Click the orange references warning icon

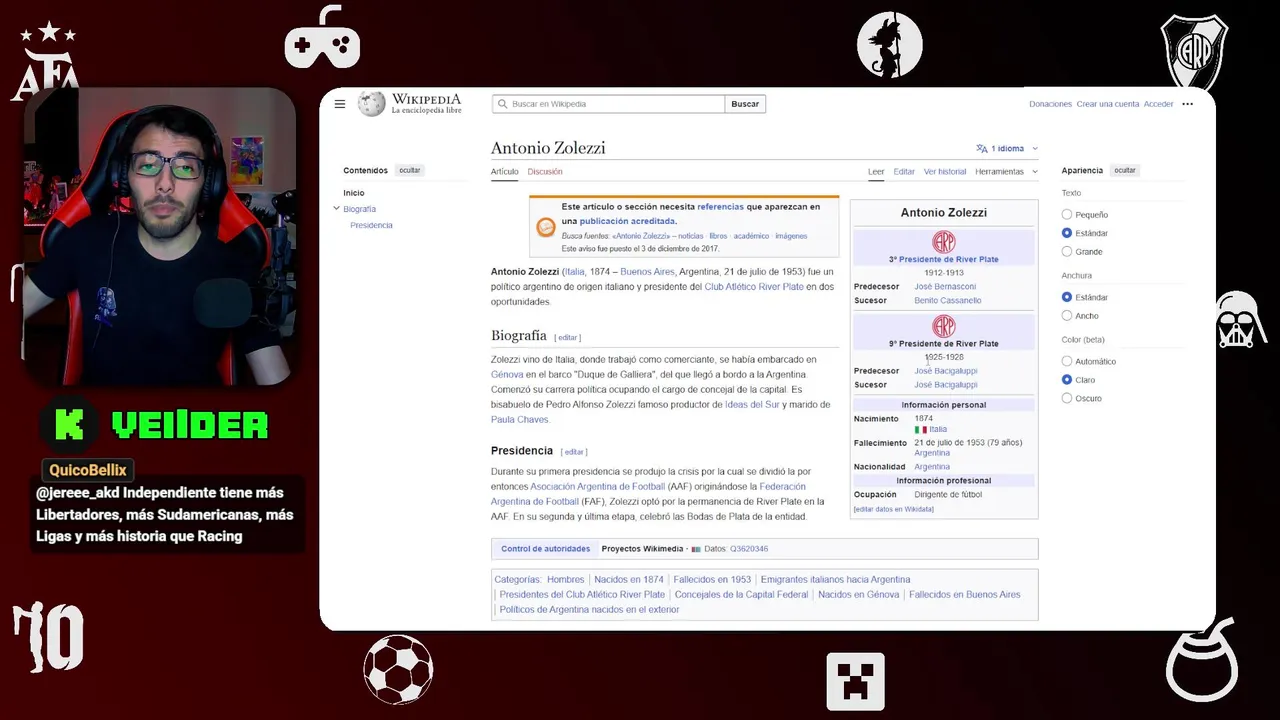coord(546,227)
